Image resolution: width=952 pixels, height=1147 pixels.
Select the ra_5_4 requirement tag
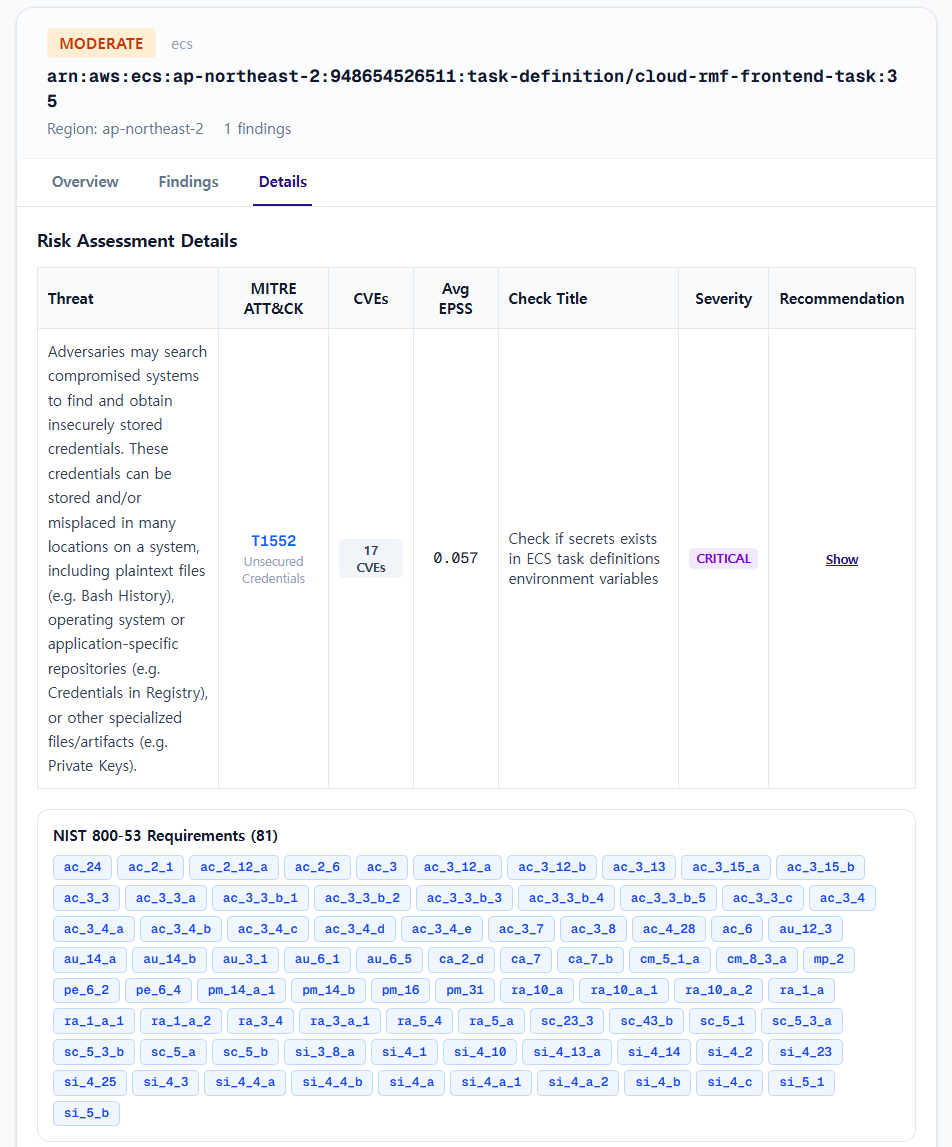pyautogui.click(x=419, y=1020)
